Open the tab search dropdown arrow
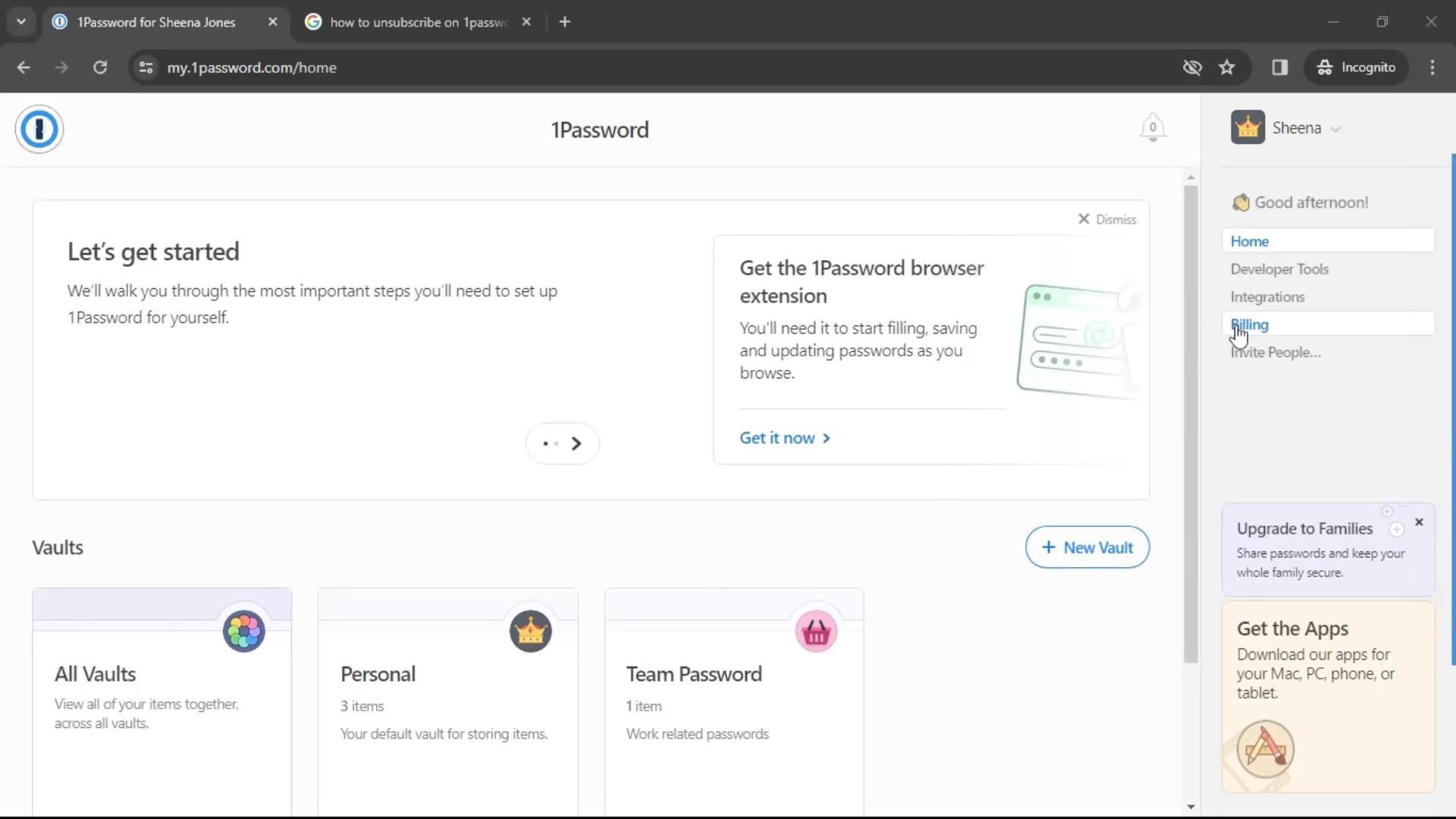This screenshot has width=1456, height=819. click(x=21, y=22)
